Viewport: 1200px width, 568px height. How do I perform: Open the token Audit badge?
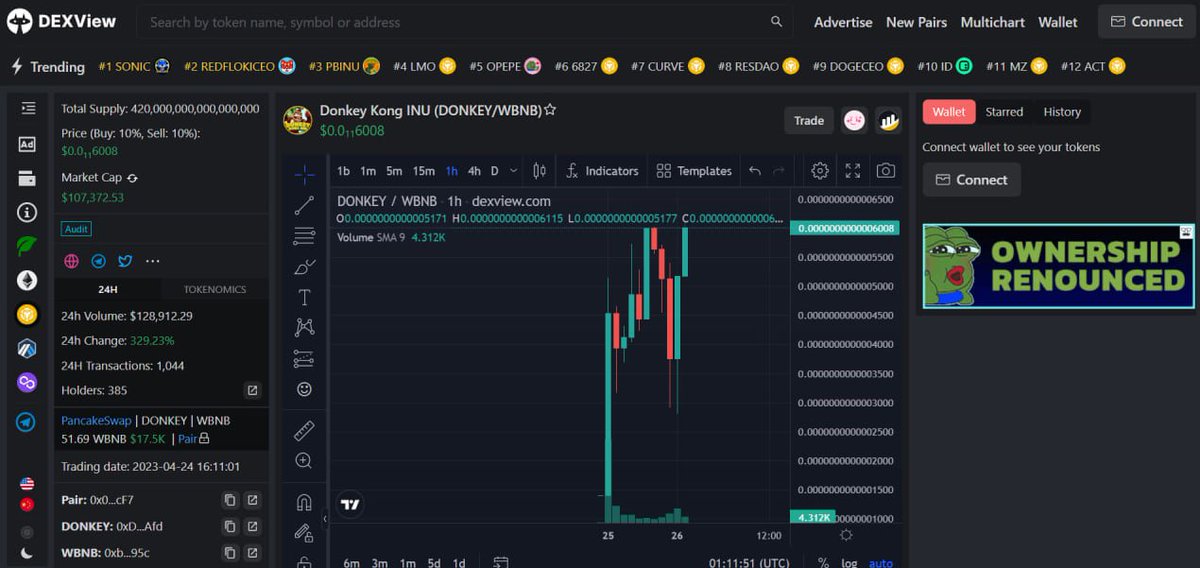pos(77,229)
